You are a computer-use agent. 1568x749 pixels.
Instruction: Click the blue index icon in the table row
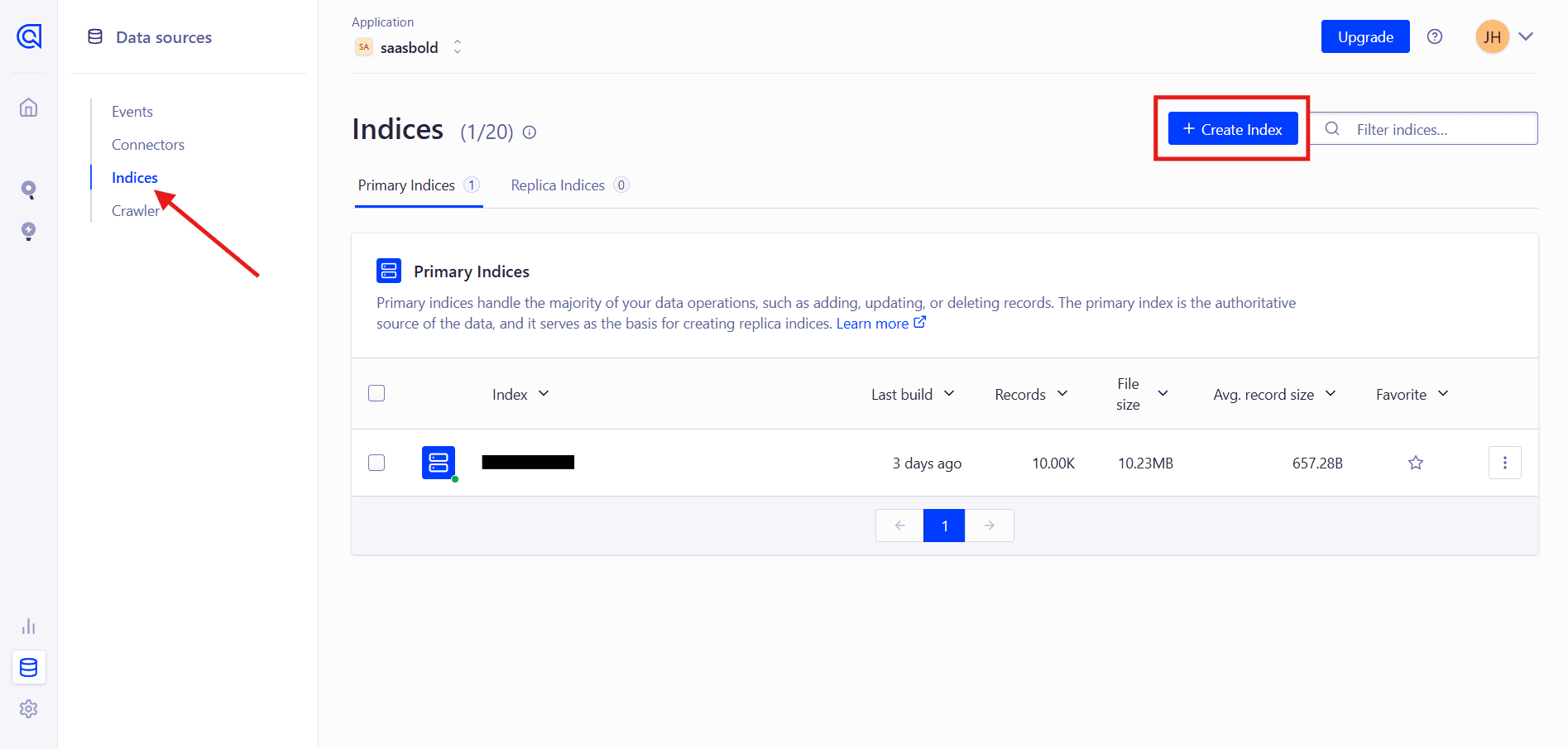(x=438, y=463)
